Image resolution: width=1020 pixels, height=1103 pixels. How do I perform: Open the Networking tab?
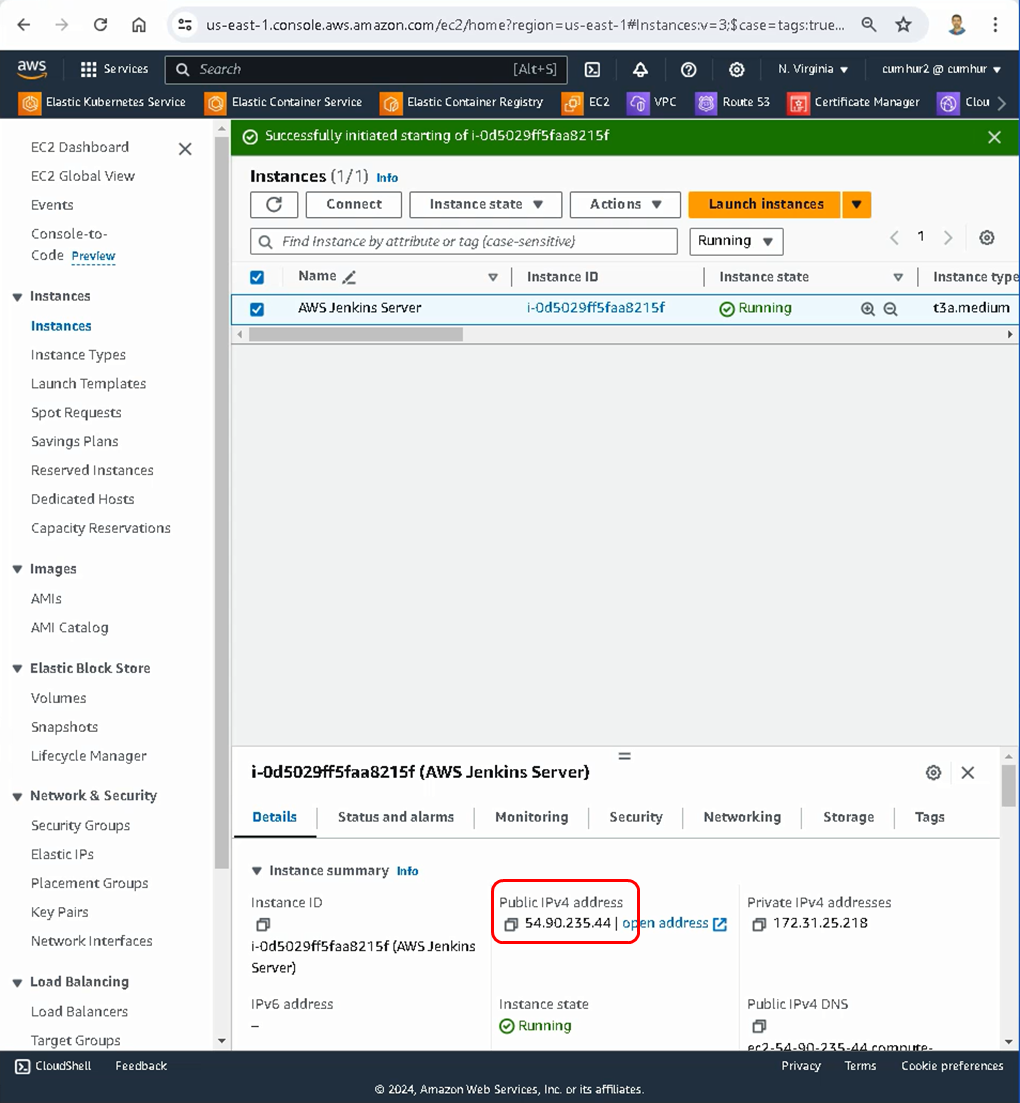(742, 817)
